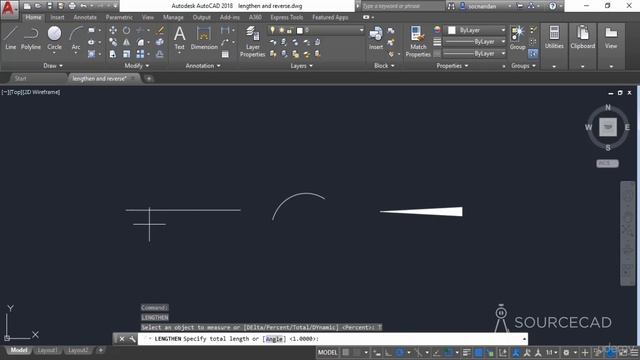This screenshot has height=360, width=640.
Task: Click the Table icon in Annotation
Action: point(225,54)
